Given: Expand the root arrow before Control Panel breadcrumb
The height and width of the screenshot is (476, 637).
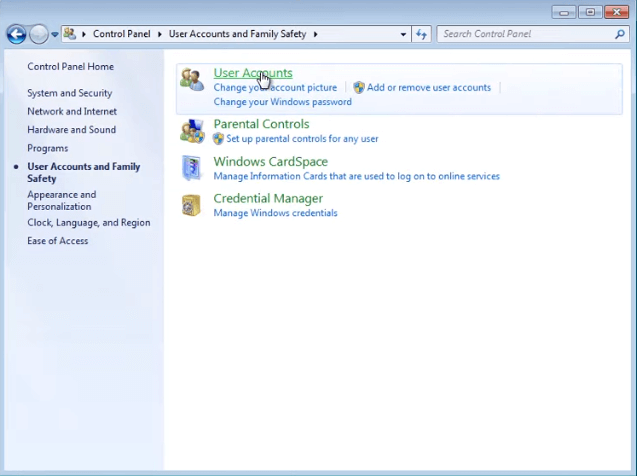Looking at the screenshot, I should coord(84,34).
